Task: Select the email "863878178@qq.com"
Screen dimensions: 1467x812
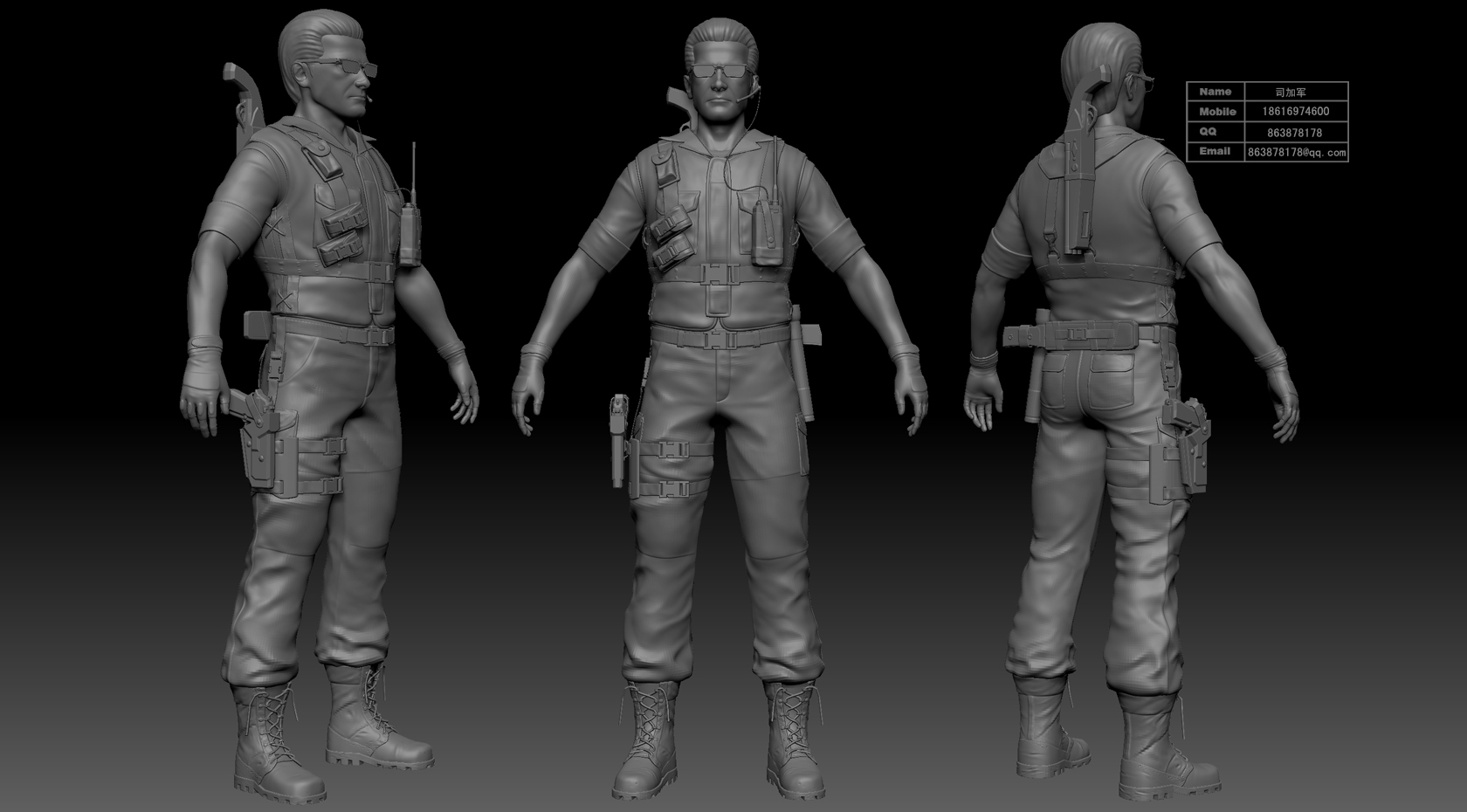Action: (1296, 152)
